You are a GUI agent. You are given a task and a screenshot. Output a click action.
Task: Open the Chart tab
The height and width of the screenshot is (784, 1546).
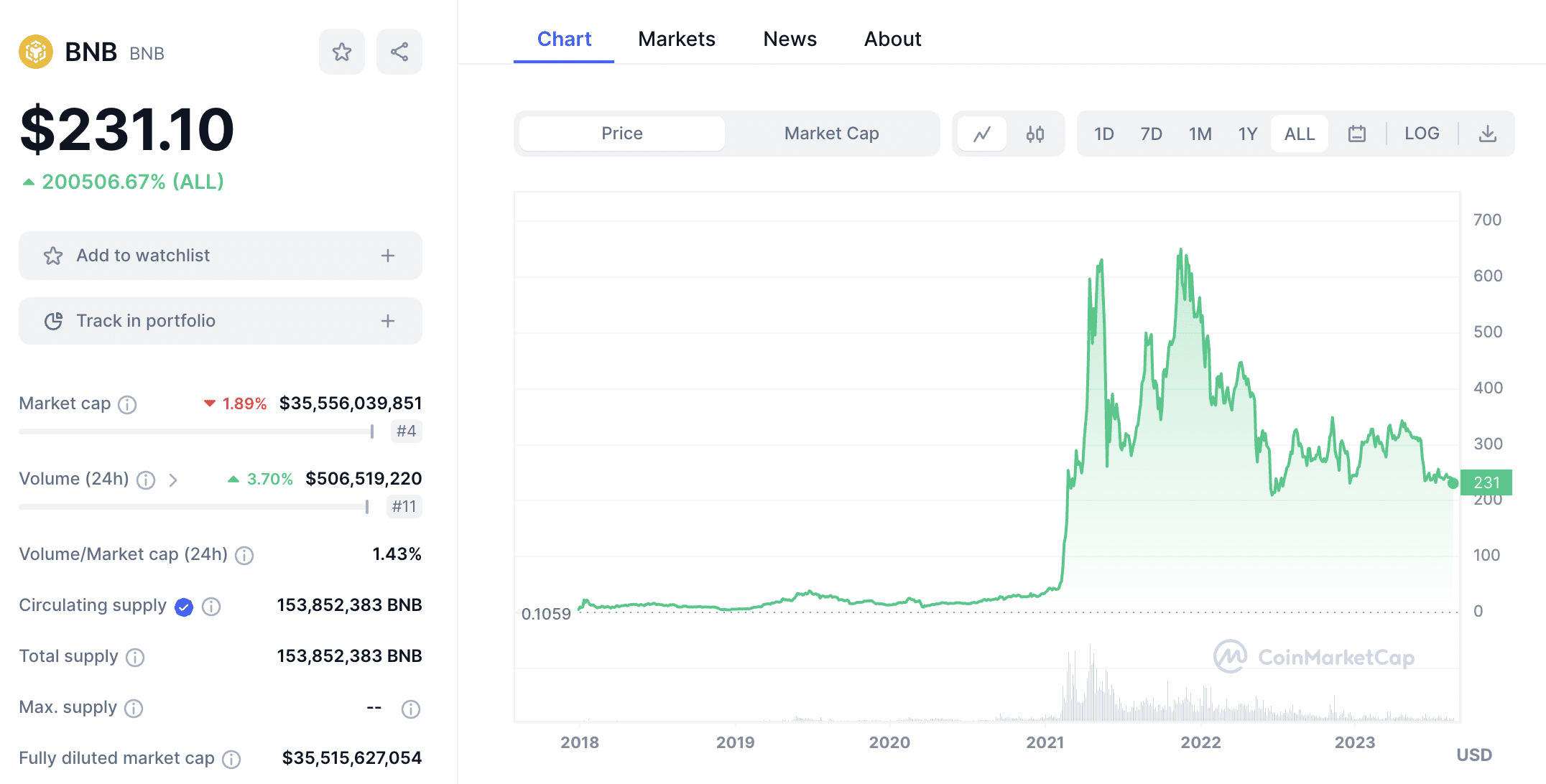[564, 39]
